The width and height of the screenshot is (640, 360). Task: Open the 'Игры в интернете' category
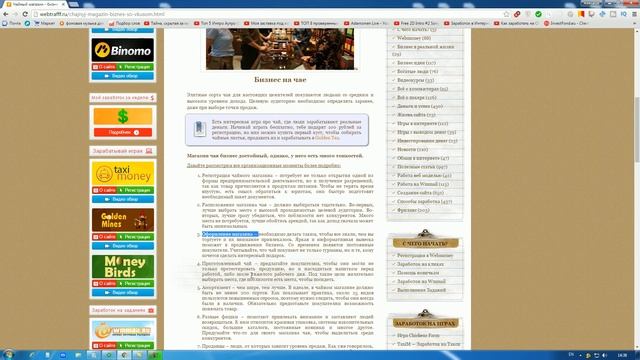[x=422, y=123]
